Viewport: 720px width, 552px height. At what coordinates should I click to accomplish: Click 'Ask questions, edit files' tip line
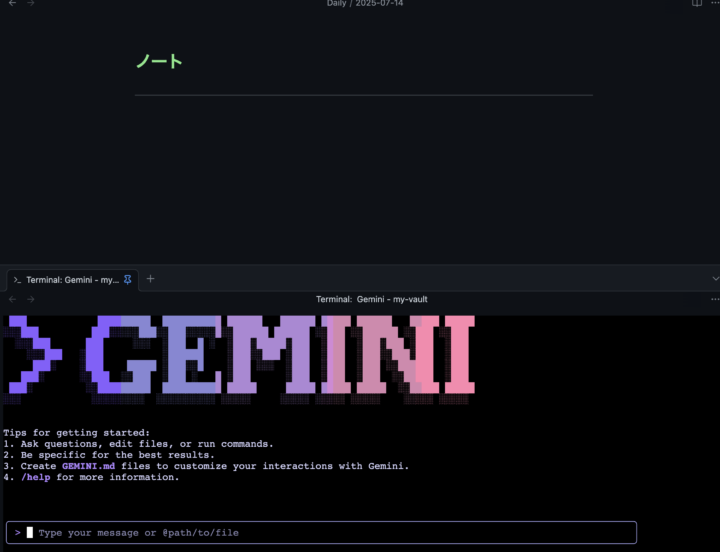138,444
